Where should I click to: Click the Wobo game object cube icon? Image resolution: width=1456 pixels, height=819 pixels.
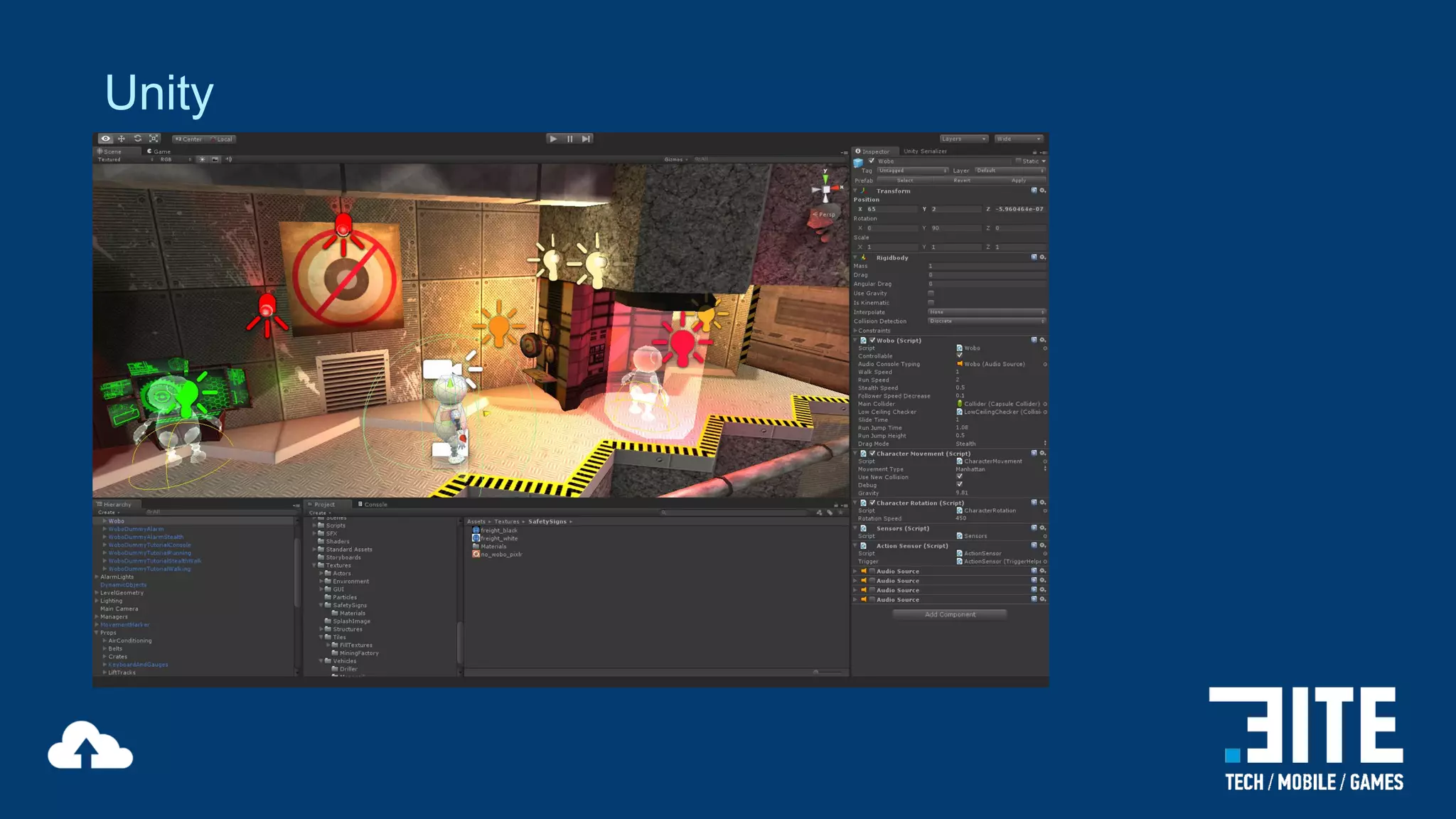[x=859, y=163]
